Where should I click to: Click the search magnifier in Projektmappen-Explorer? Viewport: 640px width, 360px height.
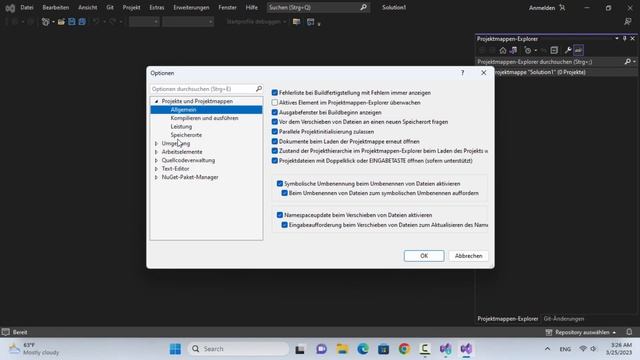tap(627, 62)
